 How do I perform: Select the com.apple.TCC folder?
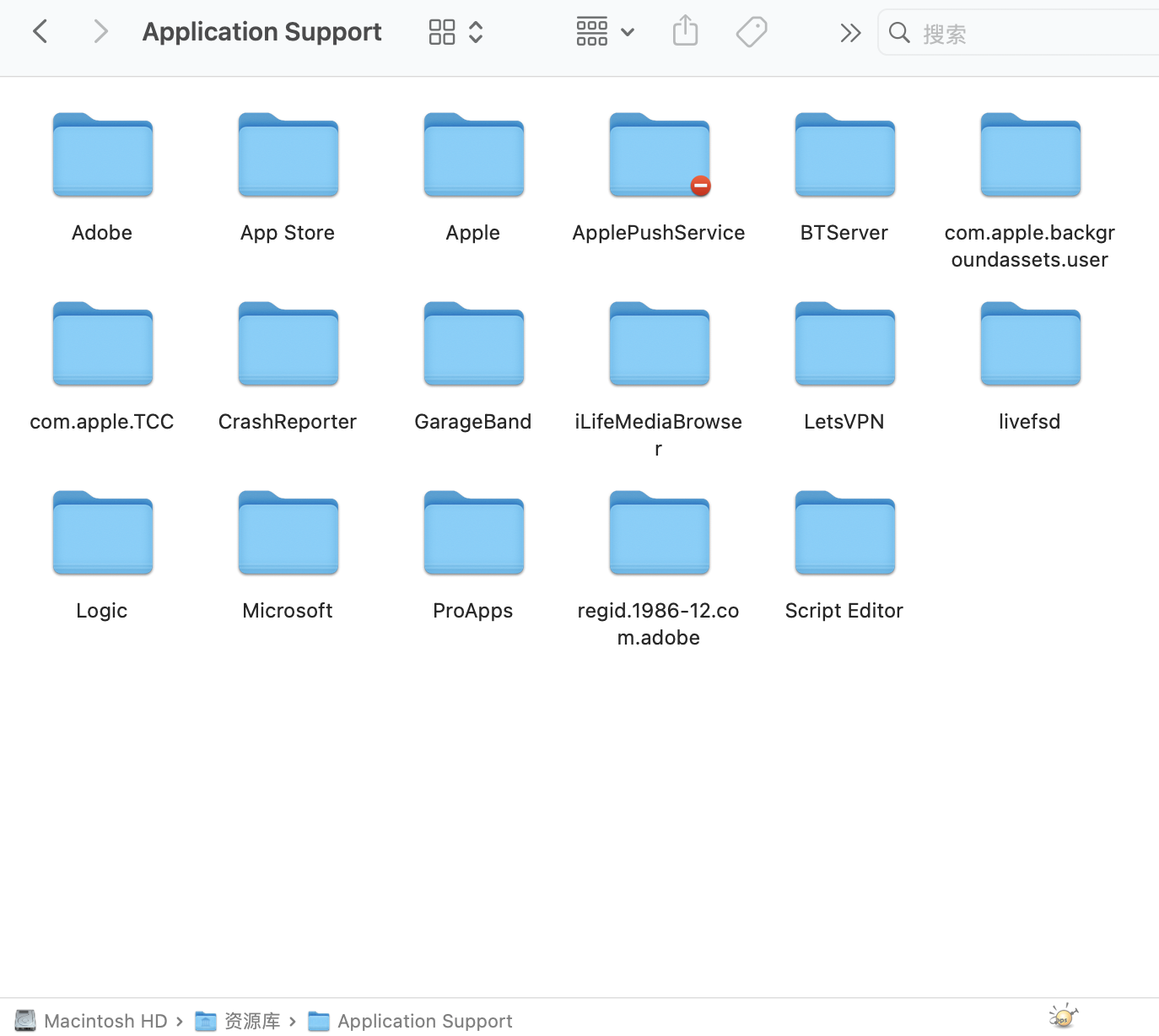click(x=103, y=345)
